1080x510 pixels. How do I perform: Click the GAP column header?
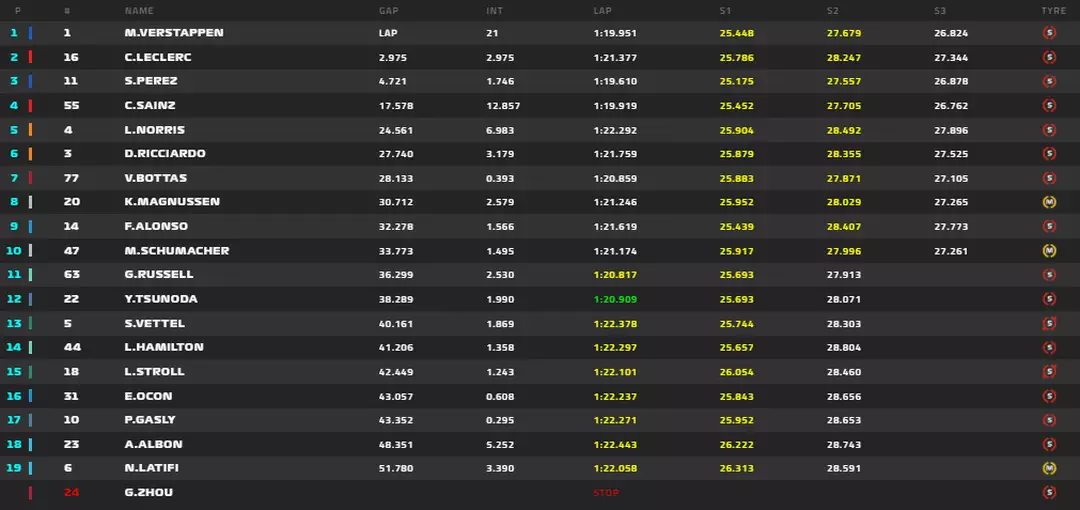(x=388, y=11)
